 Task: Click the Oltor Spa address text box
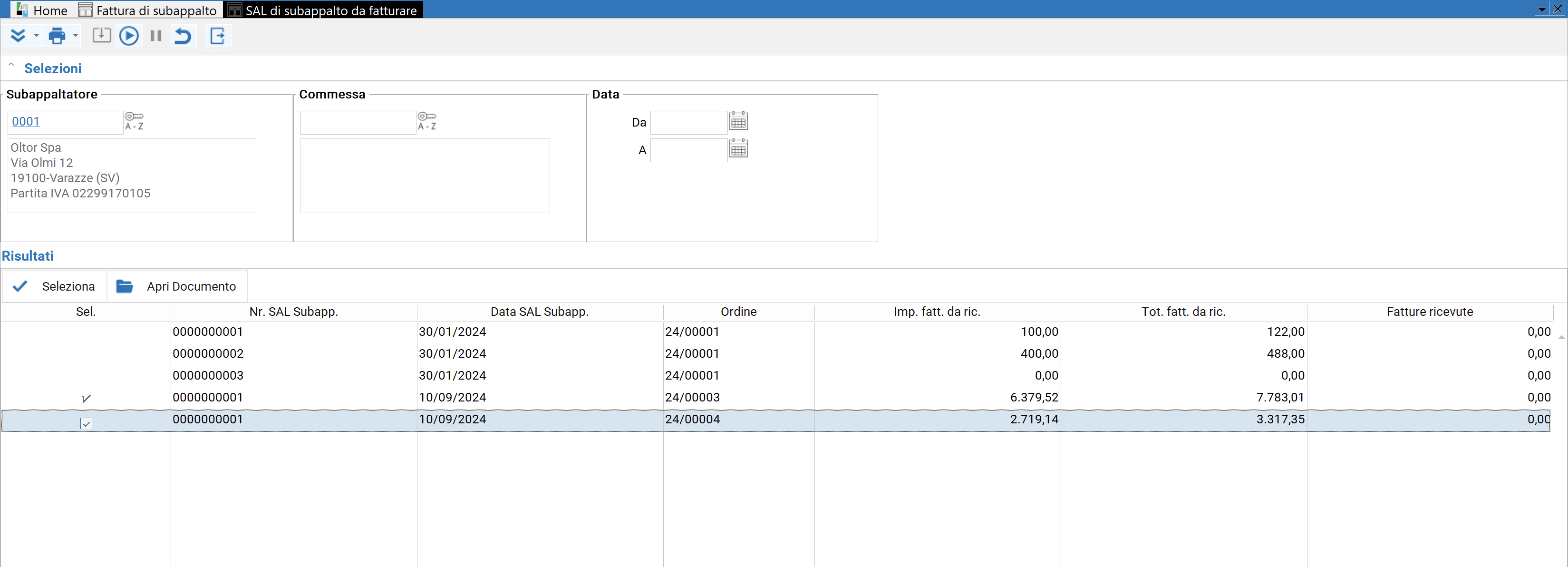(x=132, y=176)
